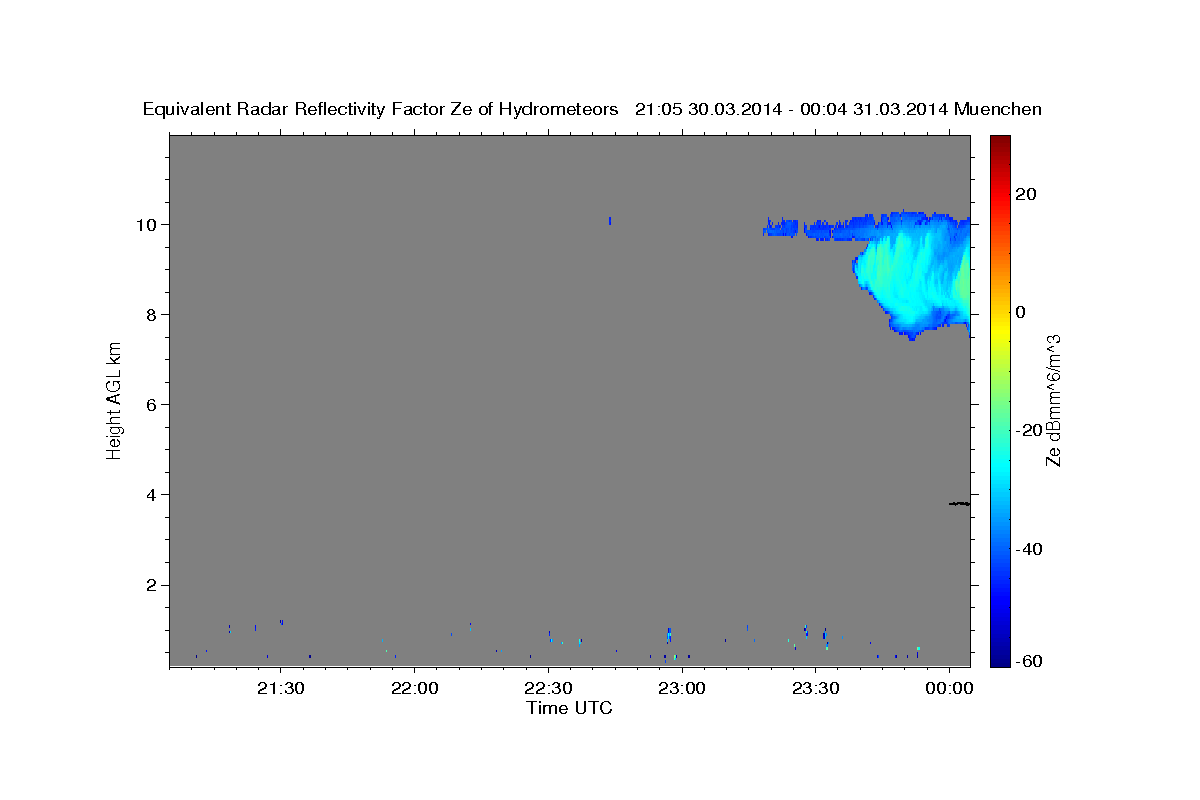
Task: Click the 'Ze dBmm^6/m^3' colorbar title
Action: point(1053,400)
